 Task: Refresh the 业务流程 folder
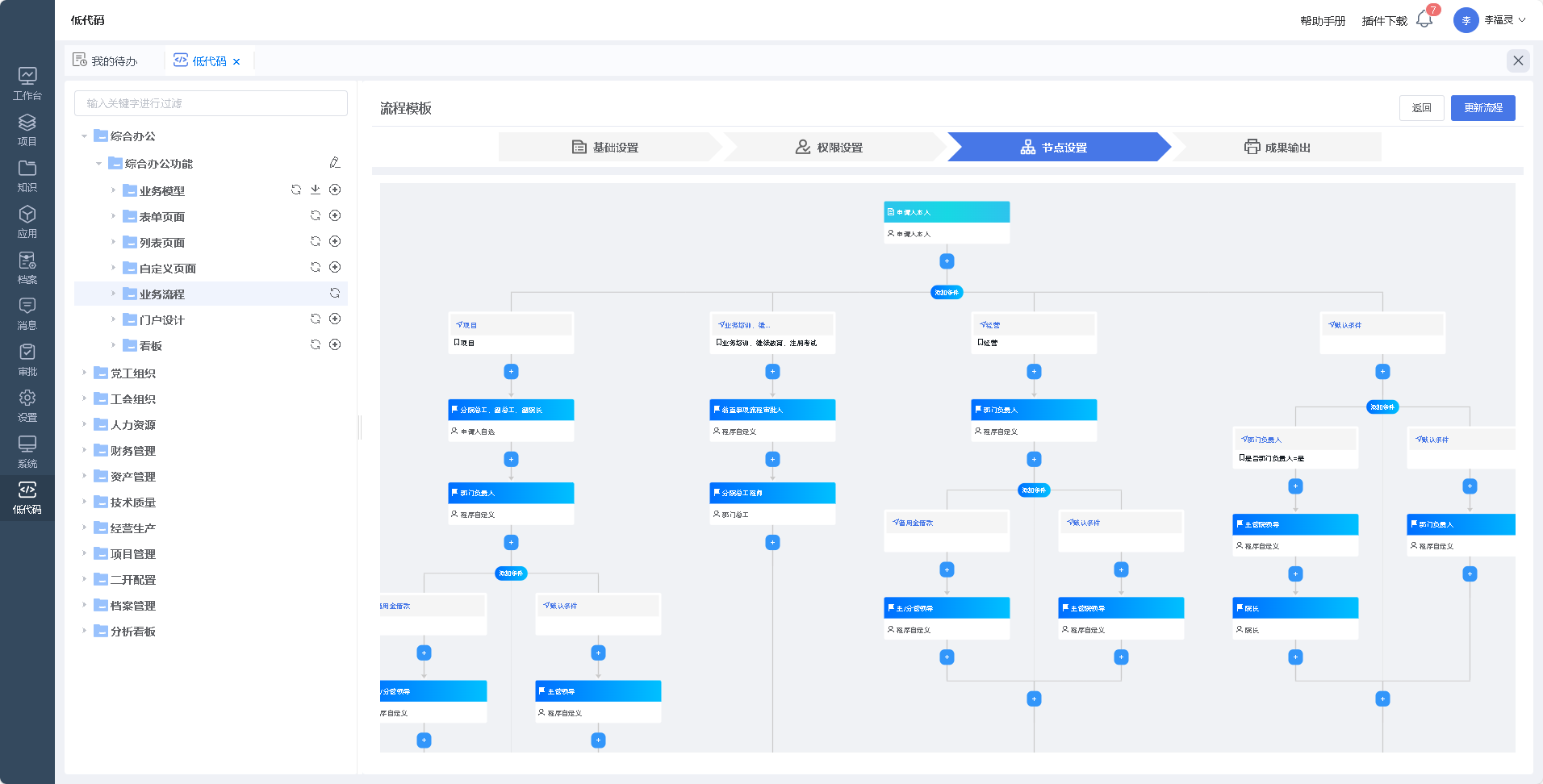click(335, 293)
